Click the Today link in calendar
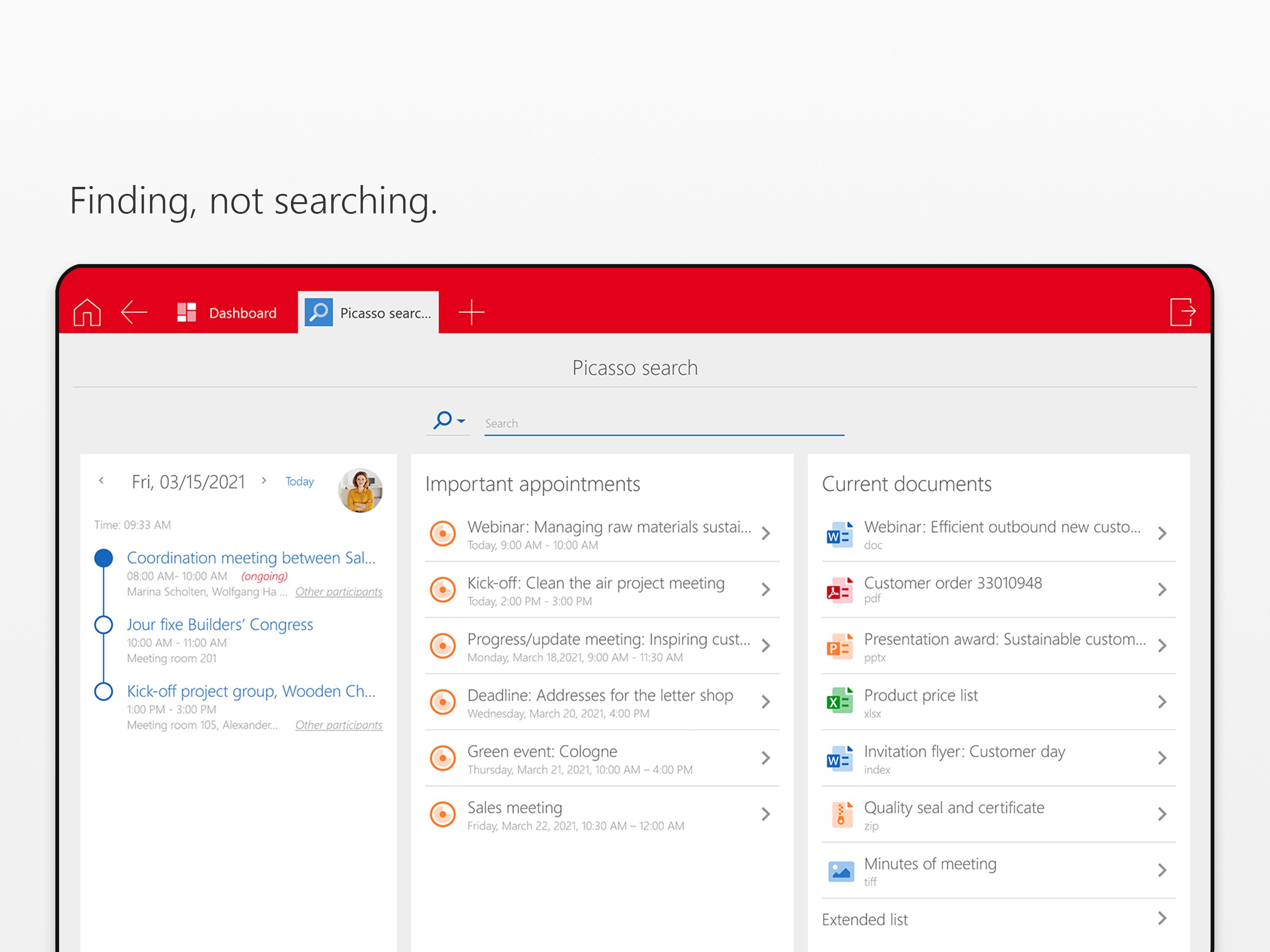 [300, 481]
